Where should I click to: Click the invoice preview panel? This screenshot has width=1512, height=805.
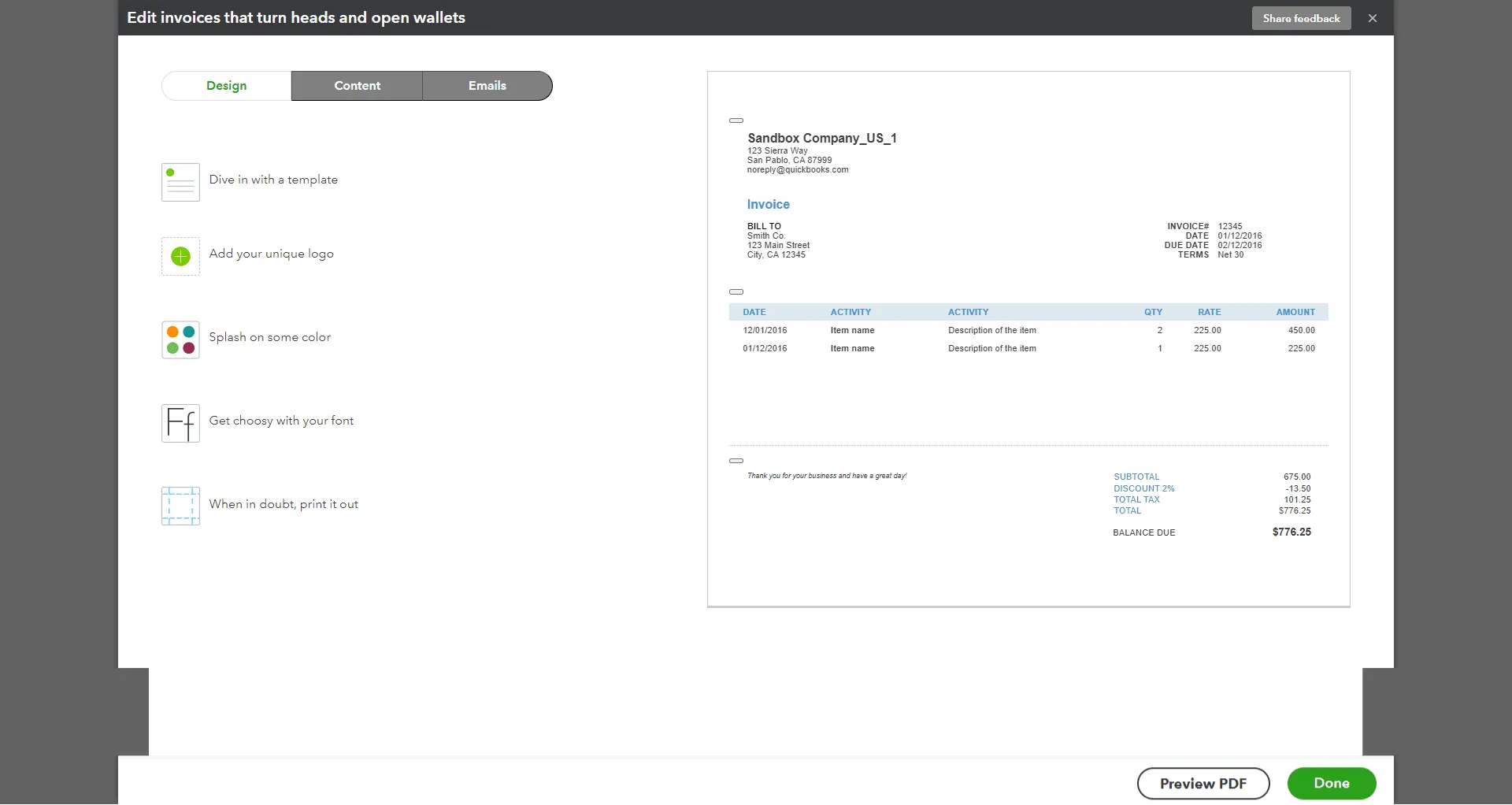tap(1028, 394)
